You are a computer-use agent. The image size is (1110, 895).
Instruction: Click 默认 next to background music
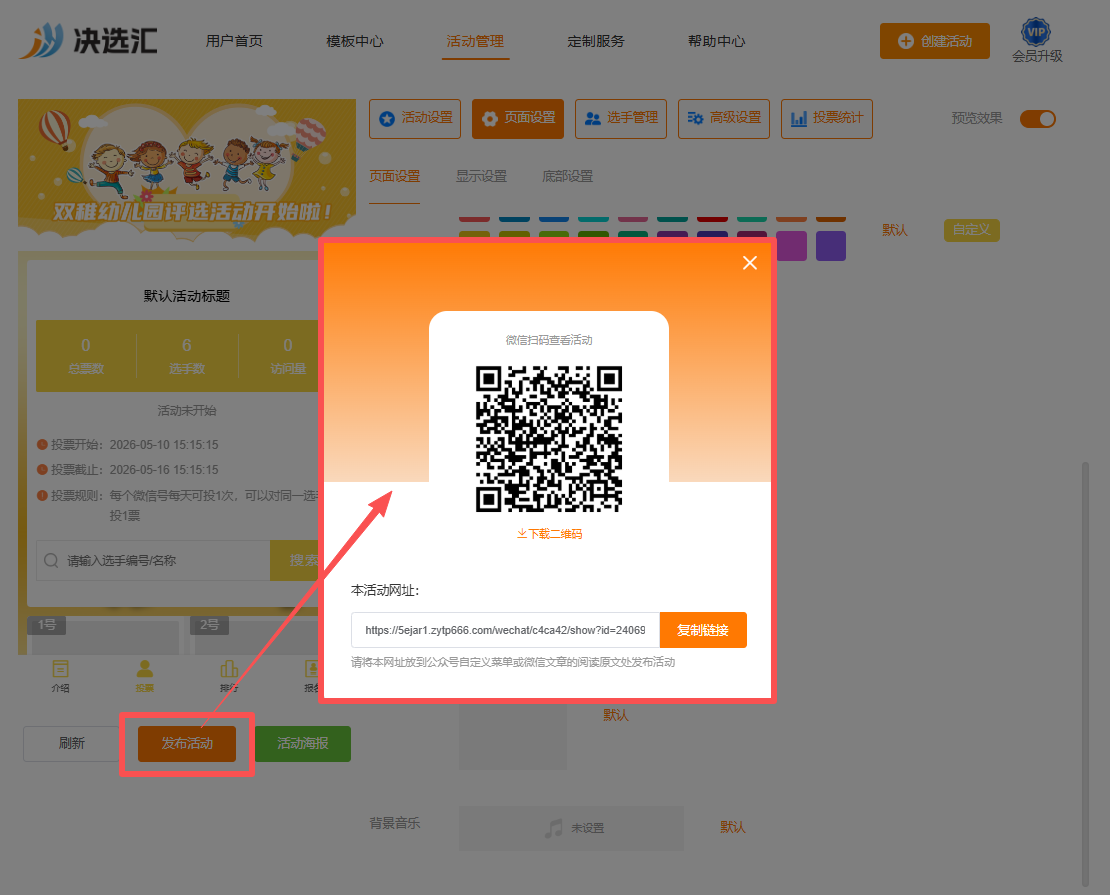coord(733,827)
